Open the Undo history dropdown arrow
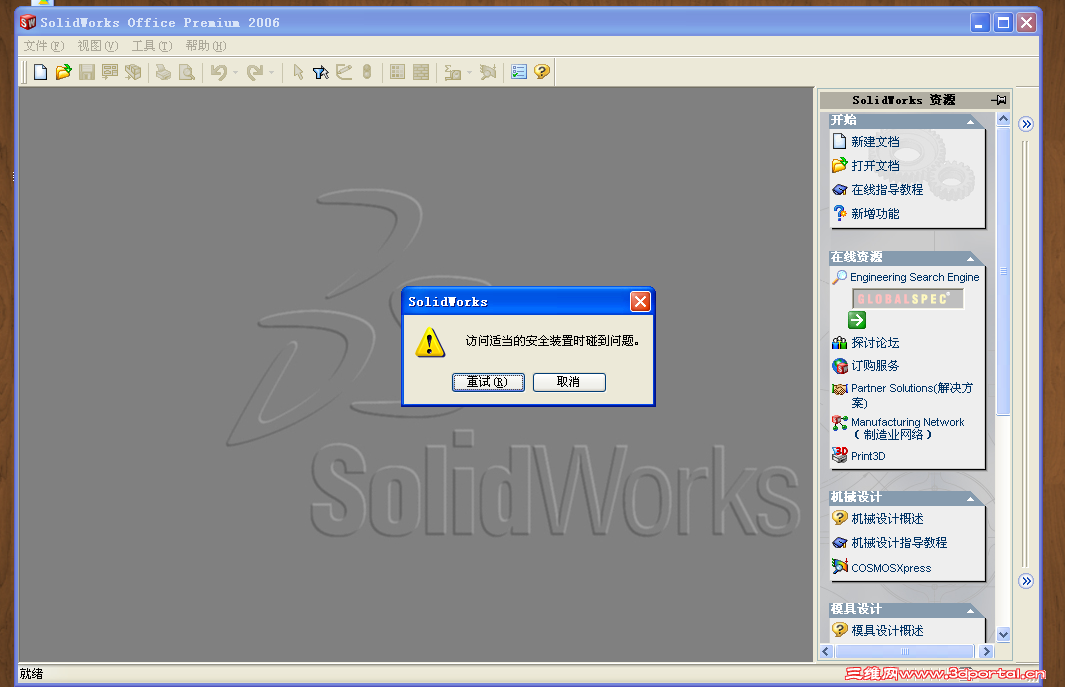1065x687 pixels. click(x=236, y=72)
